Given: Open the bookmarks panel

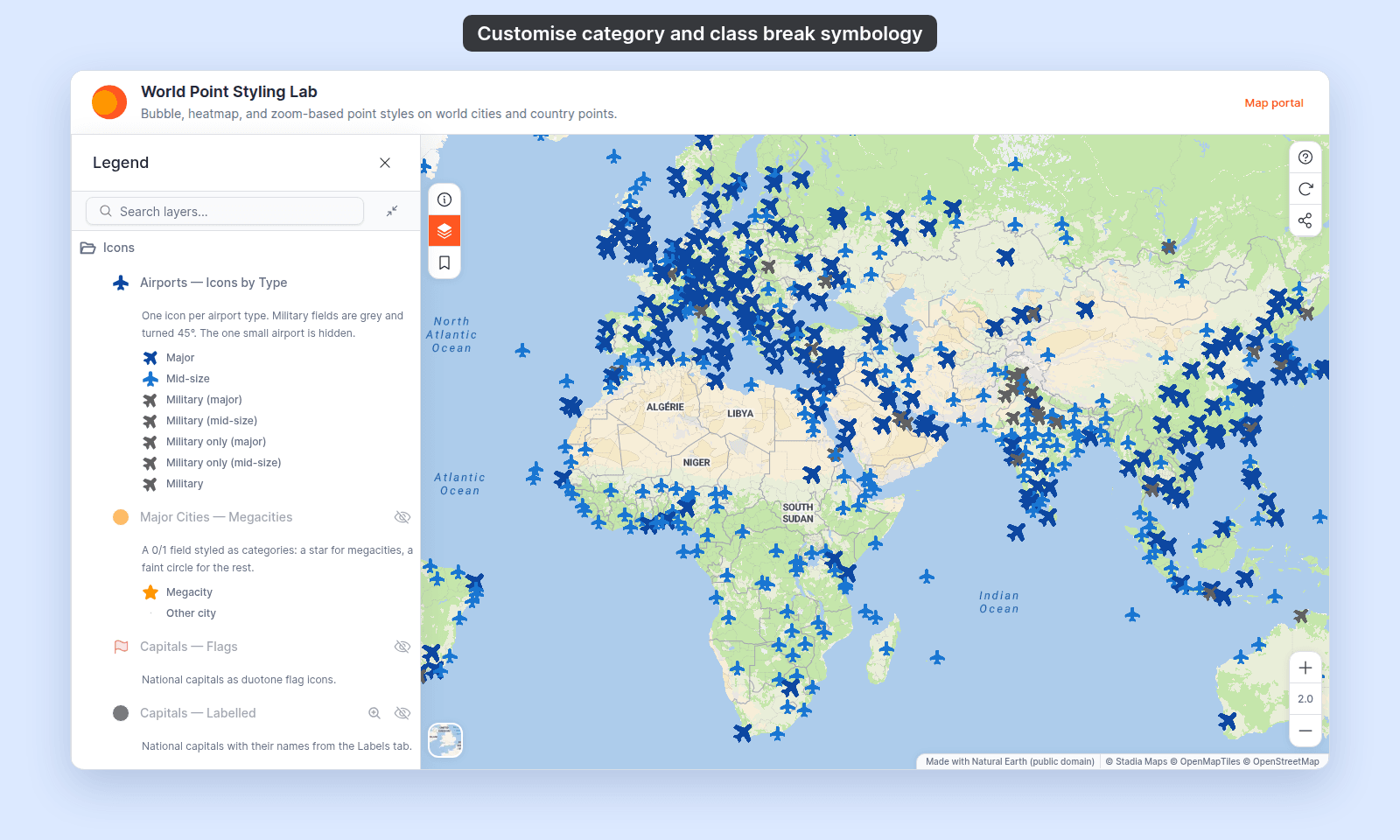Looking at the screenshot, I should click(444, 262).
